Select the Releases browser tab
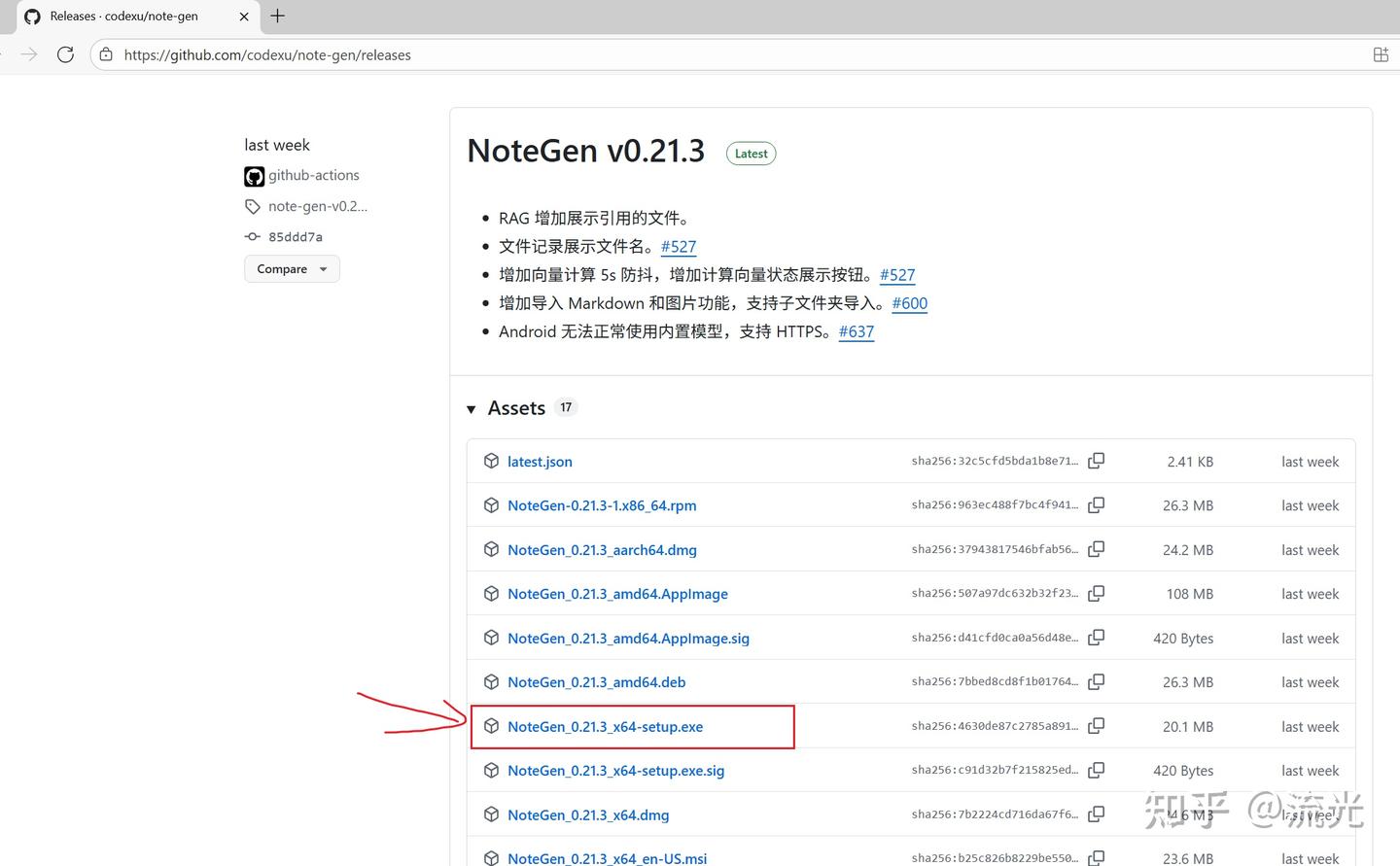The height and width of the screenshot is (866, 1400). (136, 16)
